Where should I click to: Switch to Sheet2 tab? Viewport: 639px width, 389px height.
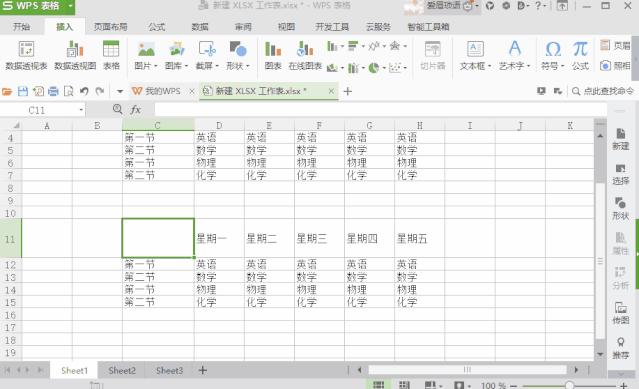pyautogui.click(x=122, y=370)
